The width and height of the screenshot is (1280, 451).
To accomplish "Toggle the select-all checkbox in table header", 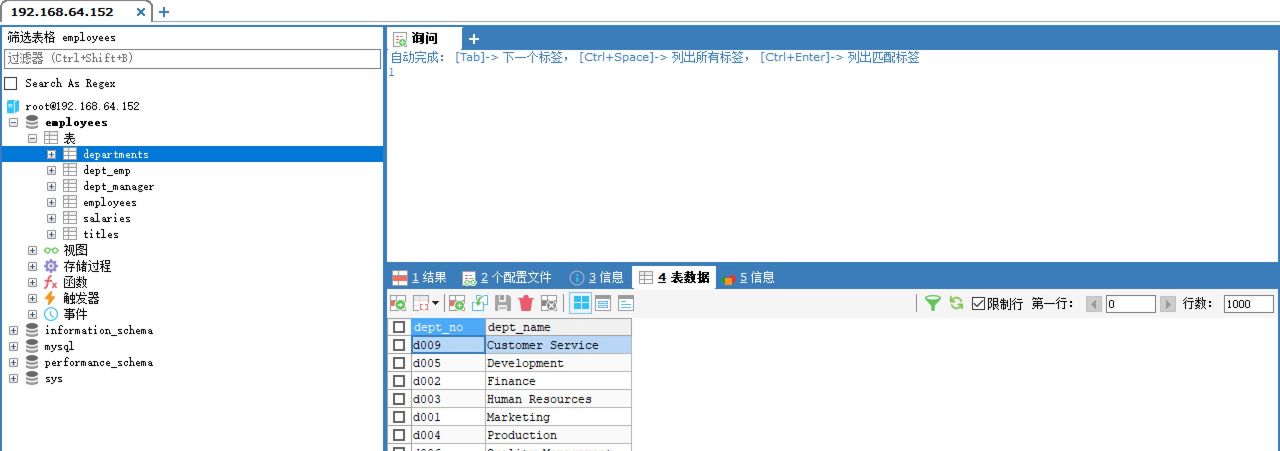I will pos(399,327).
